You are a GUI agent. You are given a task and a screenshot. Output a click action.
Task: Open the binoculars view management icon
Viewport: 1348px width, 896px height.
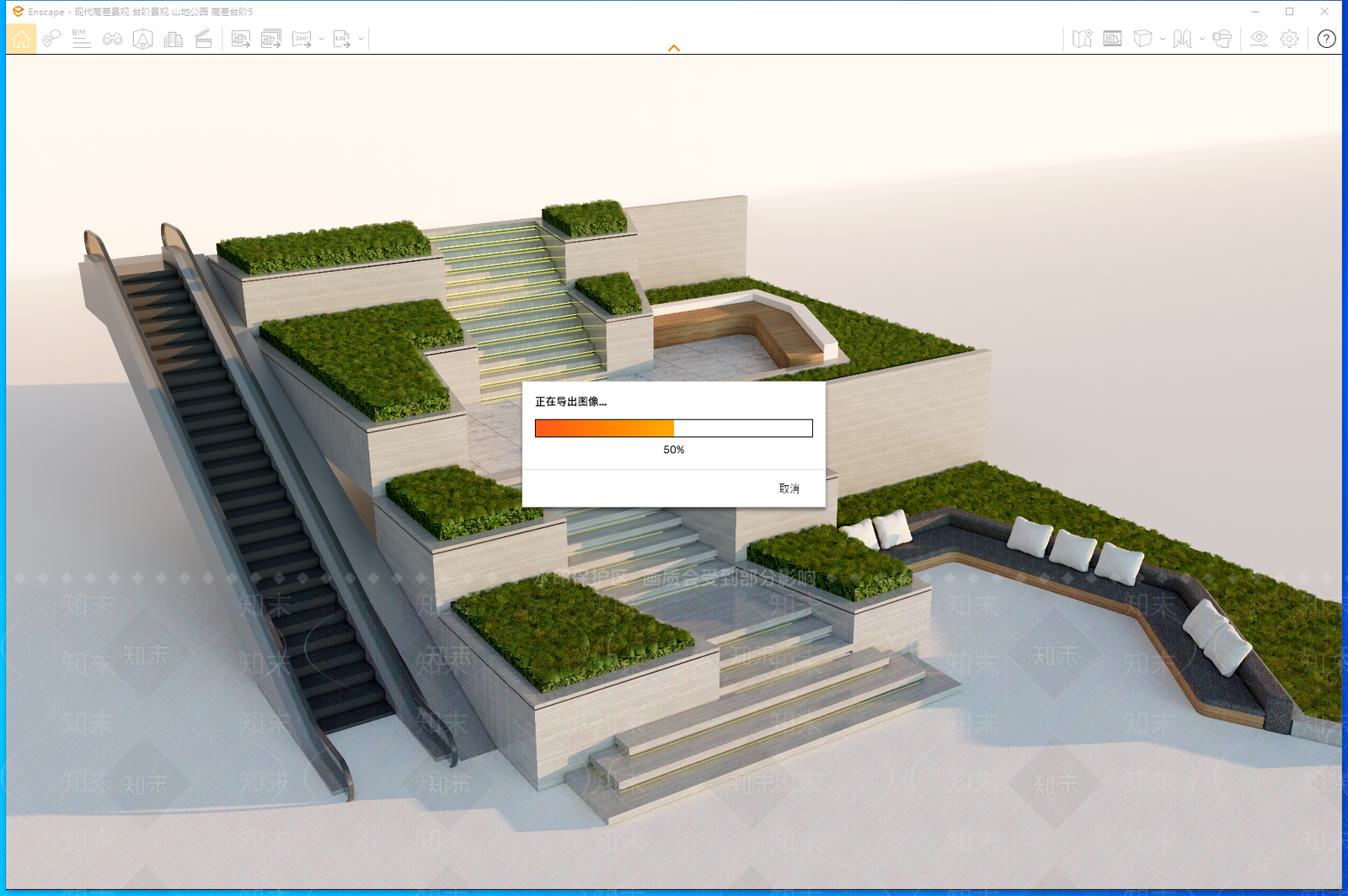(112, 39)
